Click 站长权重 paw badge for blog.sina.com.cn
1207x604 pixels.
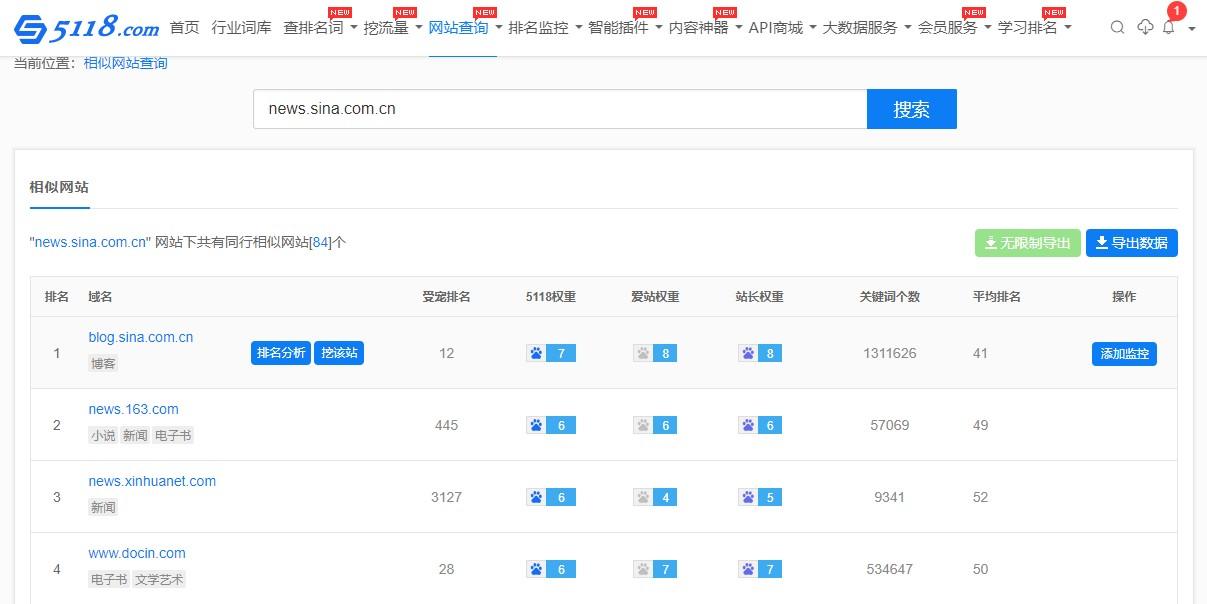click(x=760, y=353)
